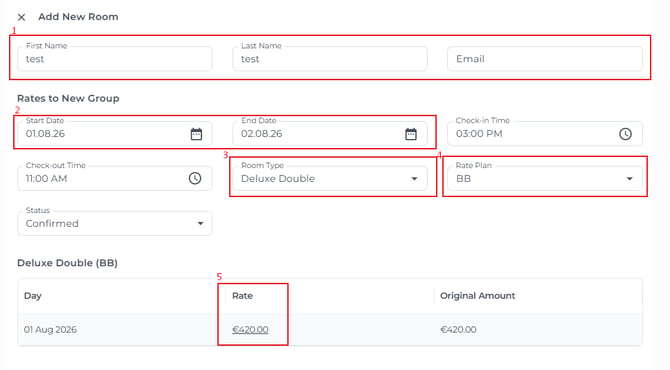The width and height of the screenshot is (670, 370).
Task: Click the Original Amount column header
Action: pos(478,296)
